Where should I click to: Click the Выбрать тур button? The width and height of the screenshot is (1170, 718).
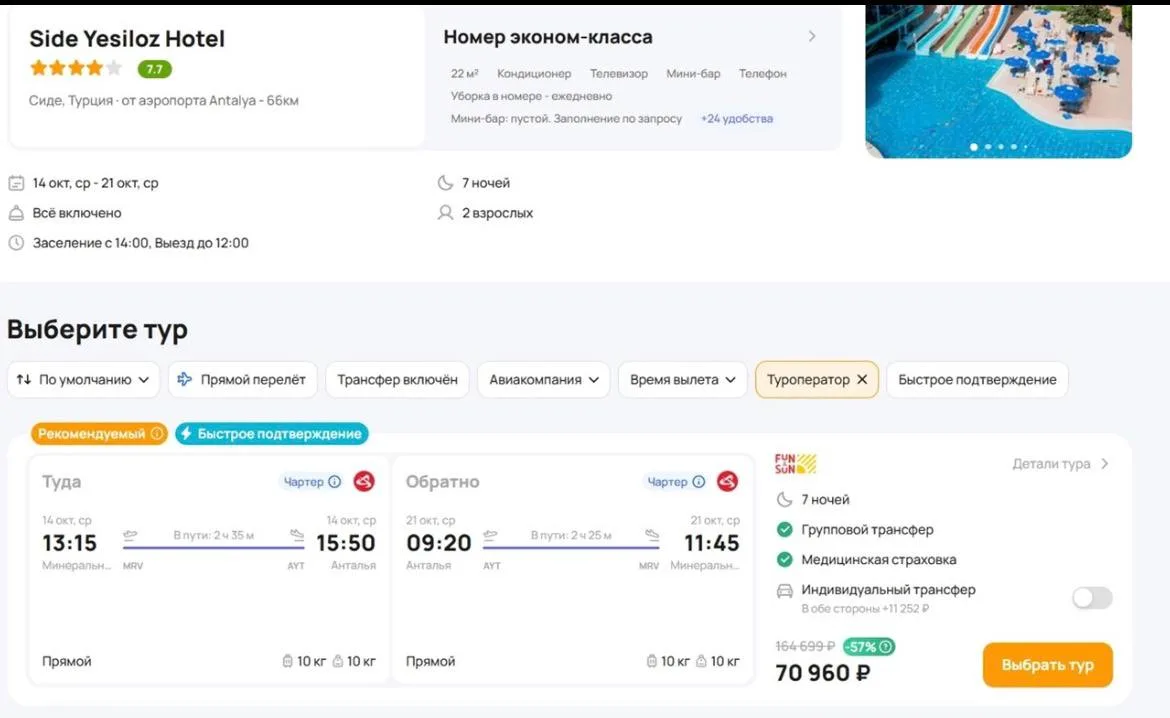click(x=1047, y=664)
